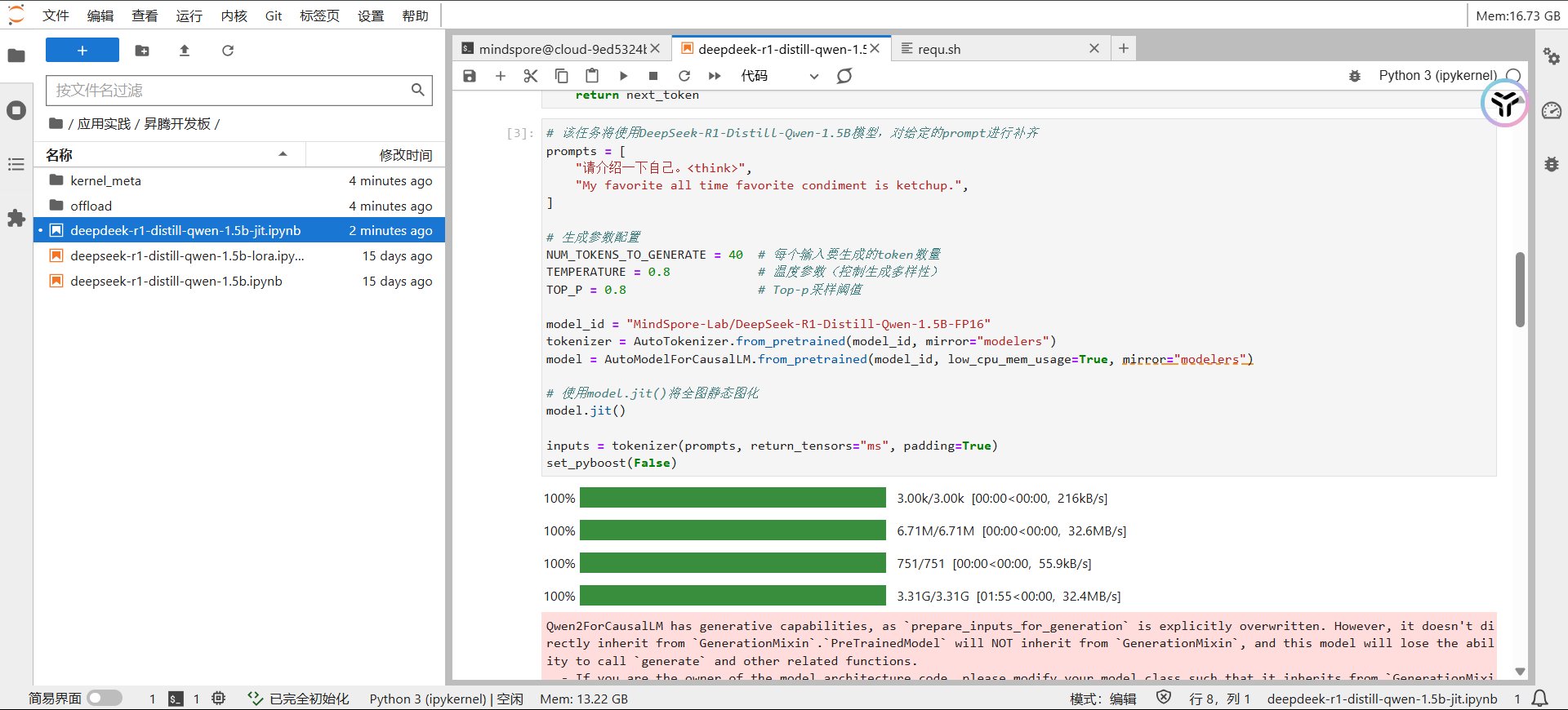Run the selected cell
The image size is (1568, 710).
[x=623, y=76]
